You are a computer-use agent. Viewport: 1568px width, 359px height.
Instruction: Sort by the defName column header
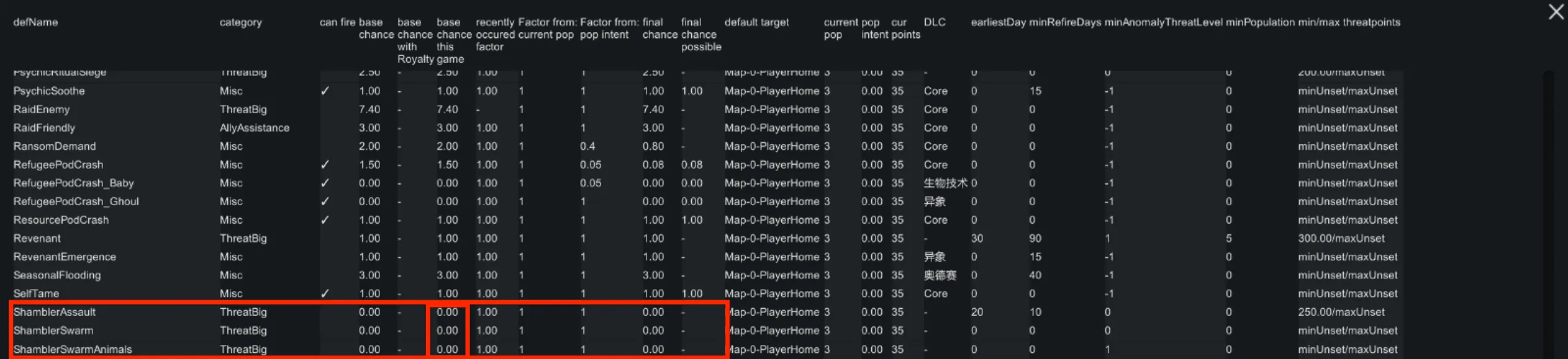pos(36,22)
